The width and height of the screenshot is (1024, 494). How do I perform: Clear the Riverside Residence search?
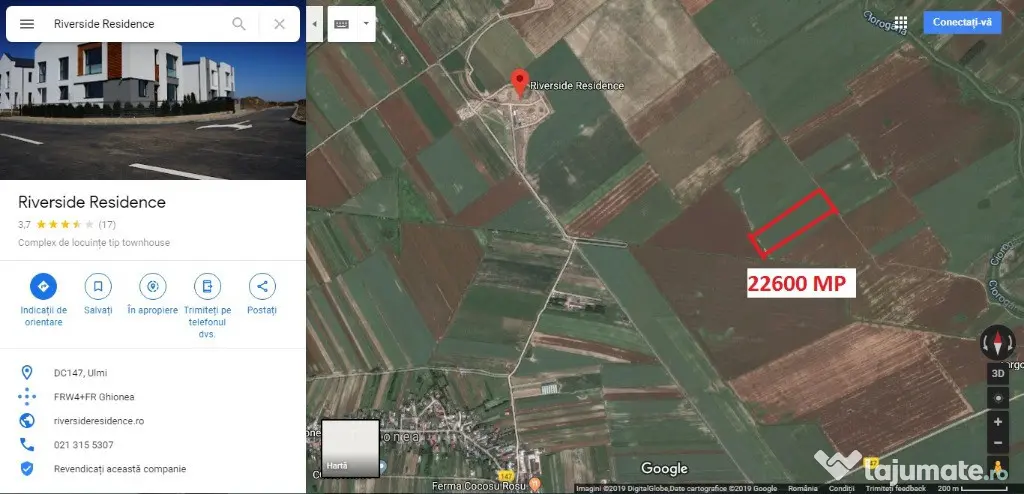(x=279, y=24)
